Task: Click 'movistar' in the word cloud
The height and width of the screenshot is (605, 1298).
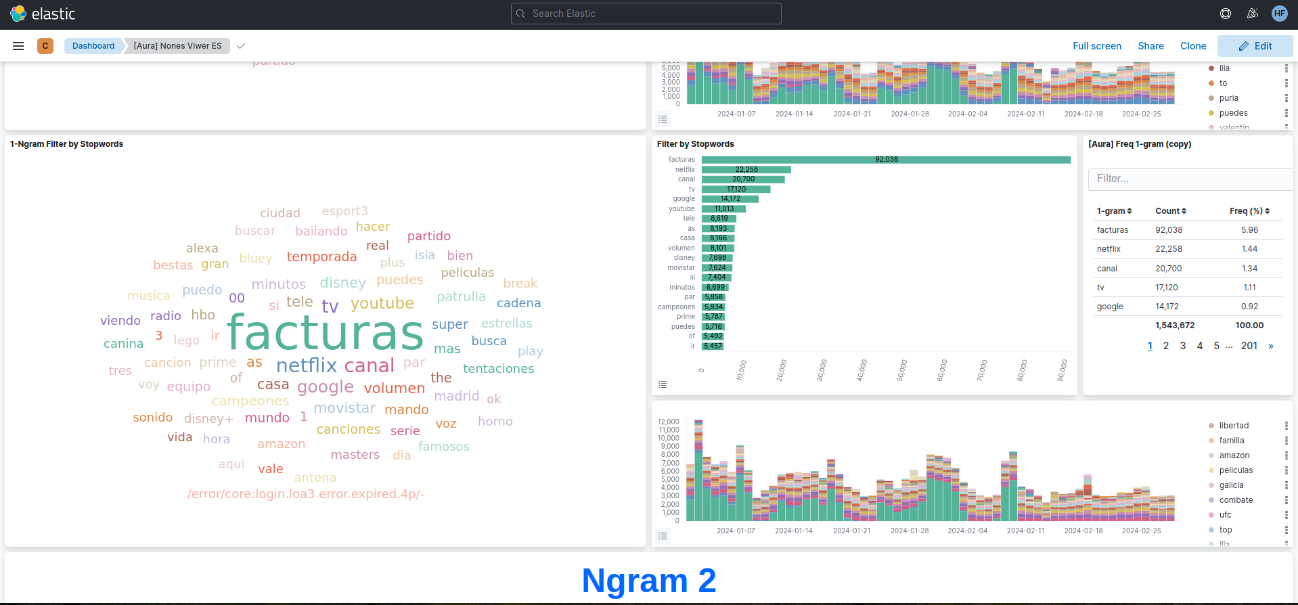Action: (344, 408)
